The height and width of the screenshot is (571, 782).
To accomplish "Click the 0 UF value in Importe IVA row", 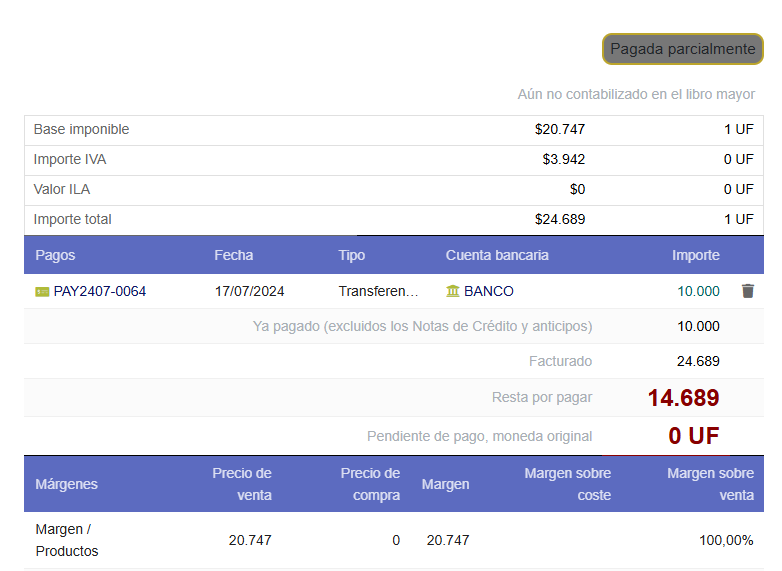I will [x=739, y=159].
